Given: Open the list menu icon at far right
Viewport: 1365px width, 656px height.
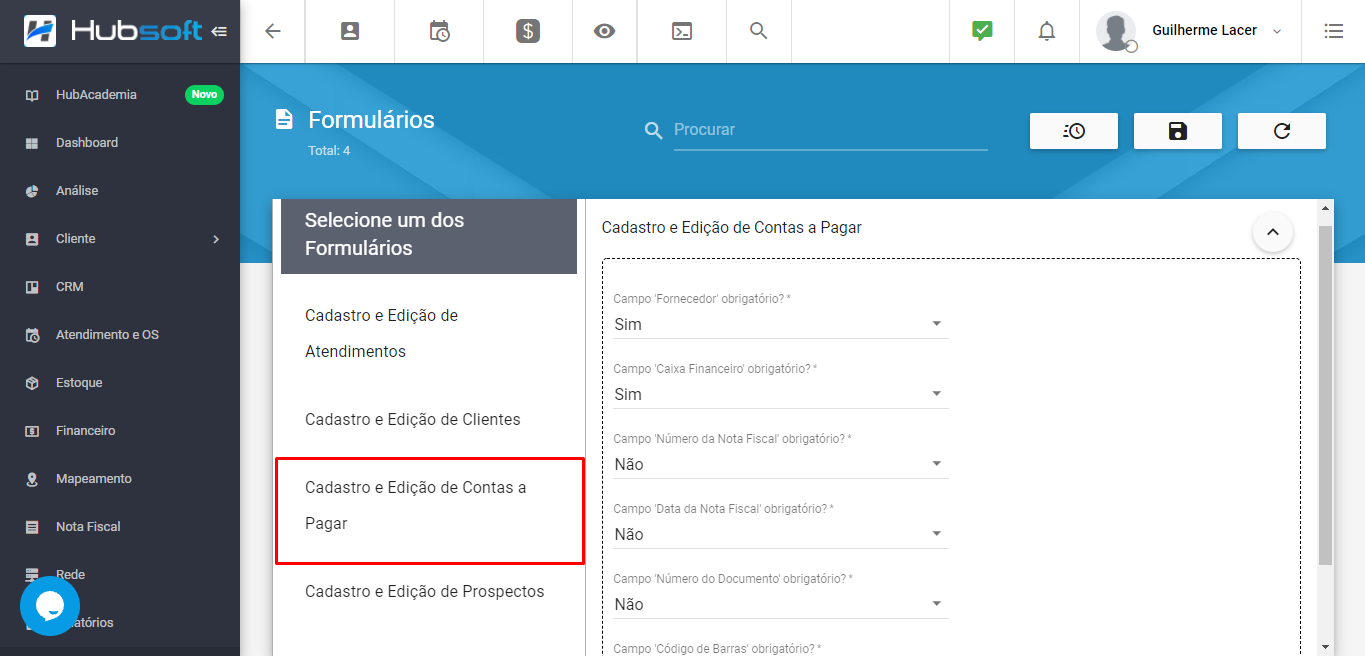Looking at the screenshot, I should tap(1333, 31).
